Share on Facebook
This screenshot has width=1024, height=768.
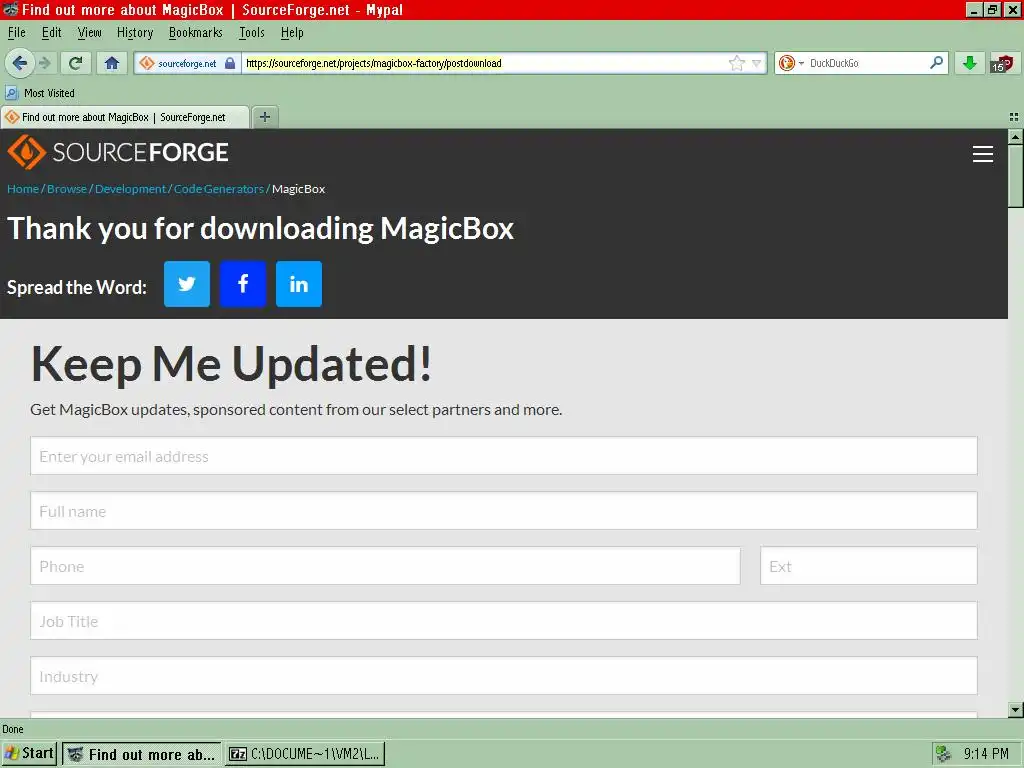(x=243, y=284)
